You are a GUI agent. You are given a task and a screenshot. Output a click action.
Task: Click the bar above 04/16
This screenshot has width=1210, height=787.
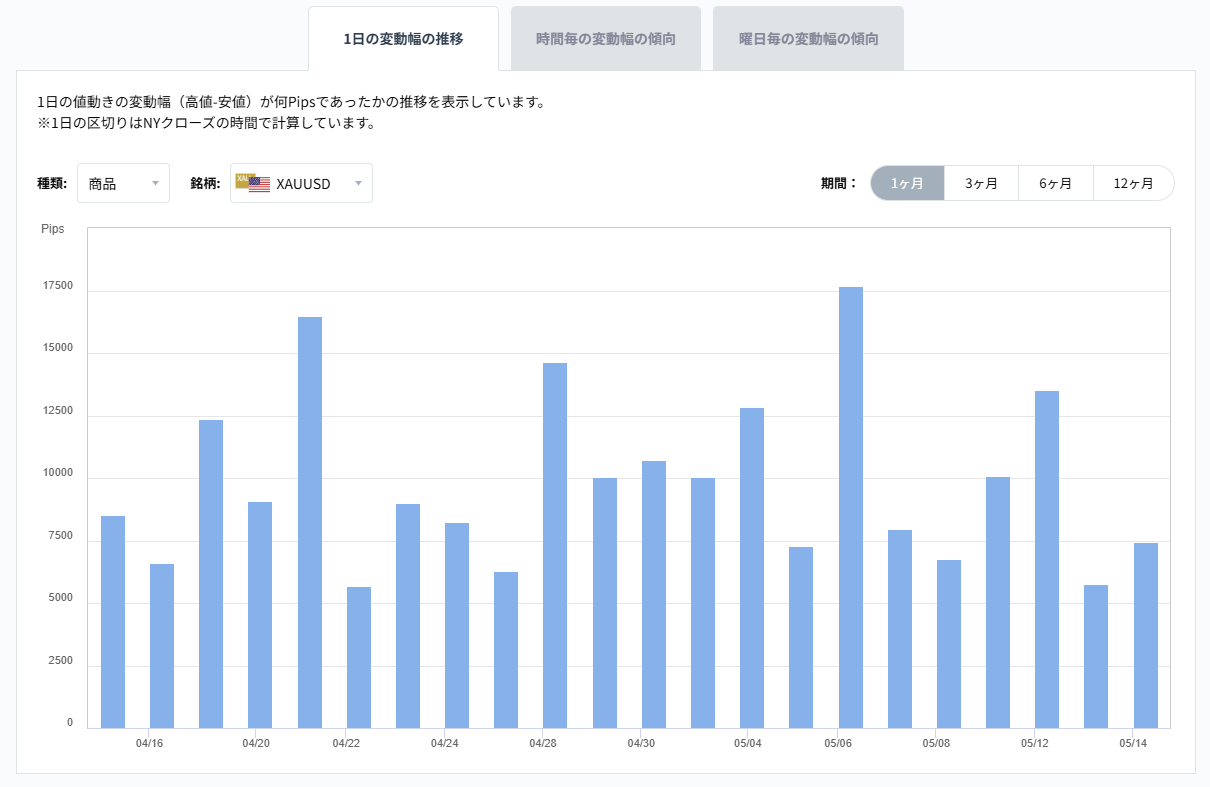point(162,646)
